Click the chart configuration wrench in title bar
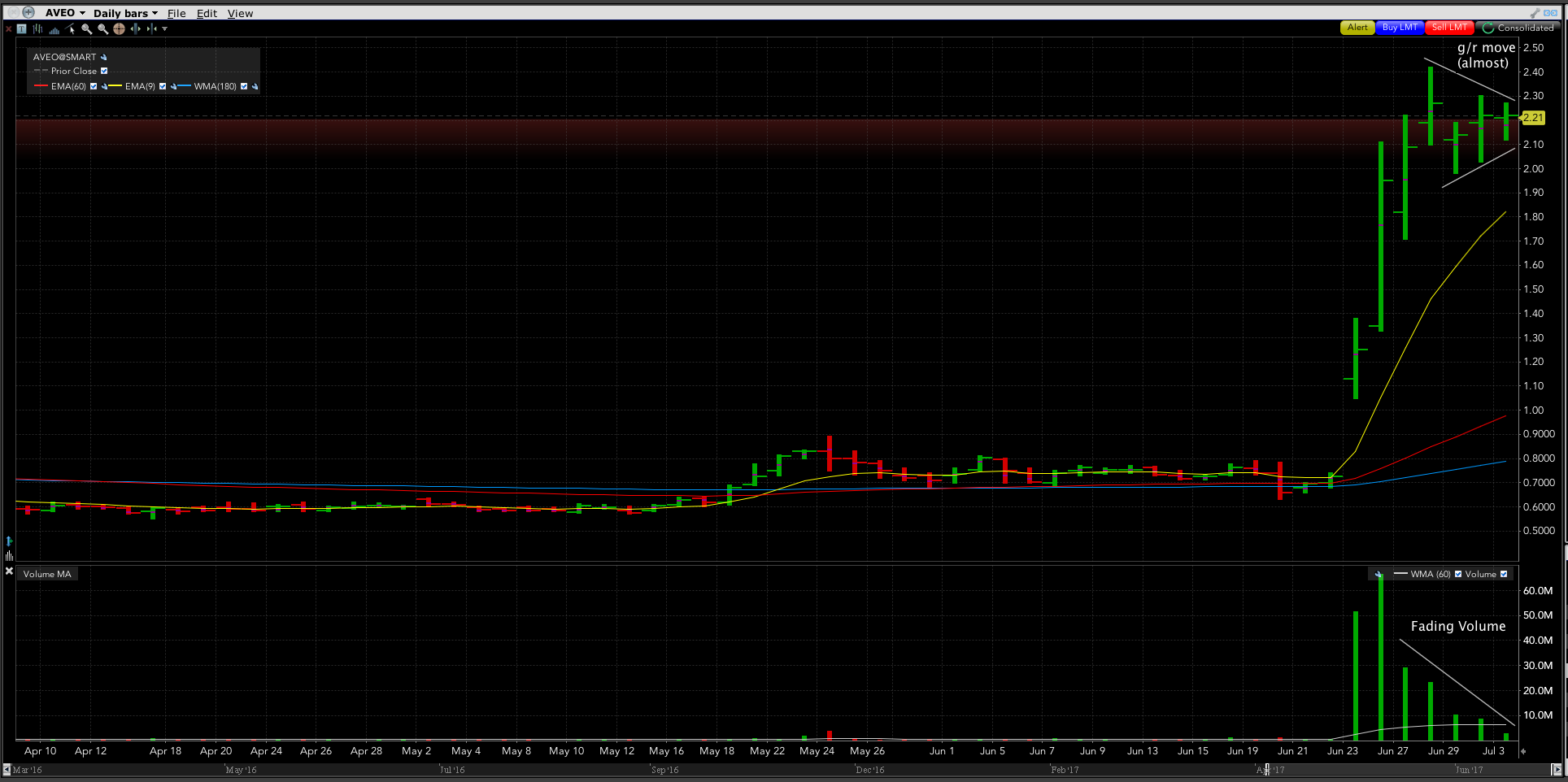Image resolution: width=1568 pixels, height=782 pixels. [x=1535, y=13]
